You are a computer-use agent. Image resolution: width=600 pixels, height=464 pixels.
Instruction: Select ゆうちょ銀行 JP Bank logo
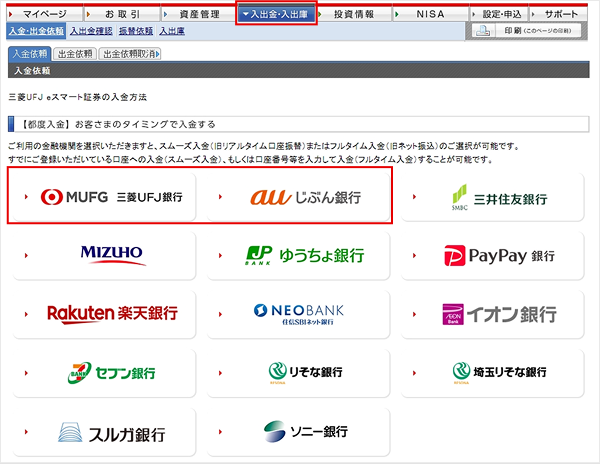[305, 256]
